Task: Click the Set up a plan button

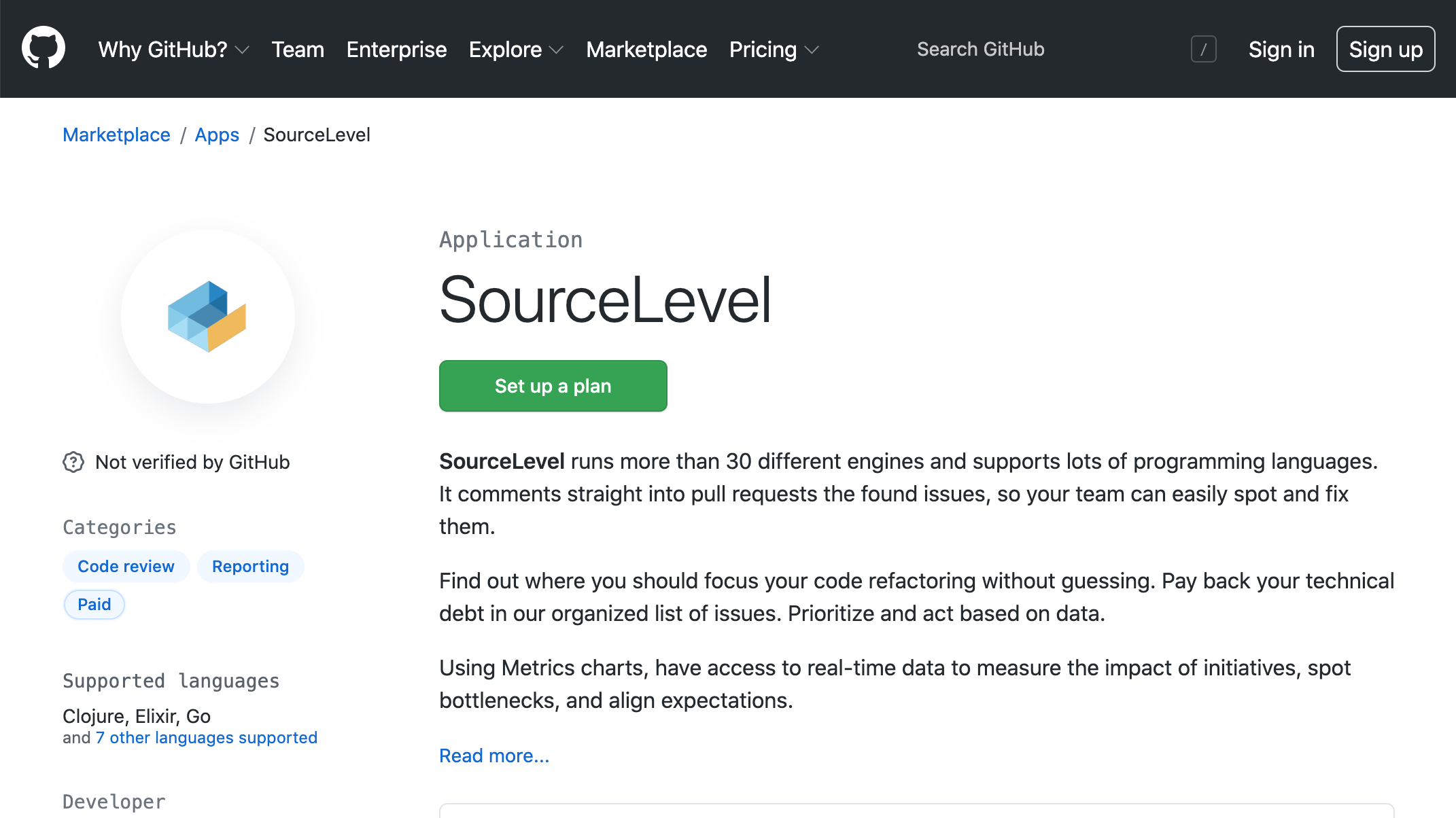Action: (x=553, y=386)
